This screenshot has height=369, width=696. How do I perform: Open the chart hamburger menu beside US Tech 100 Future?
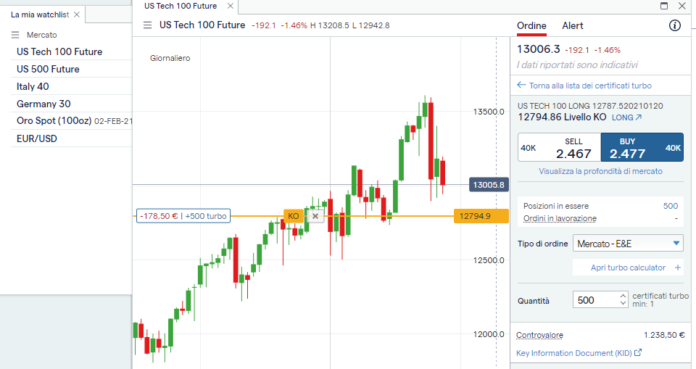pos(147,25)
